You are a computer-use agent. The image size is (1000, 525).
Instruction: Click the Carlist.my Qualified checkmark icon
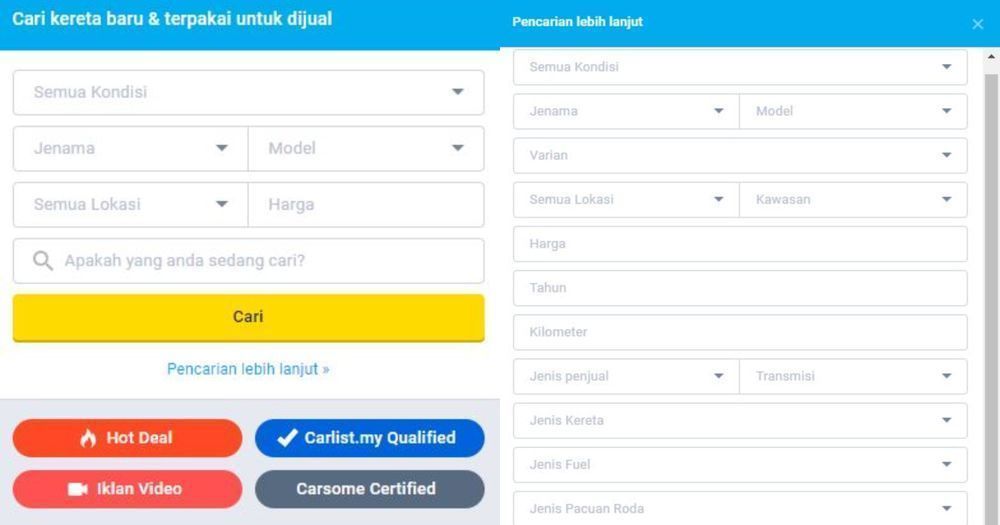coord(287,438)
